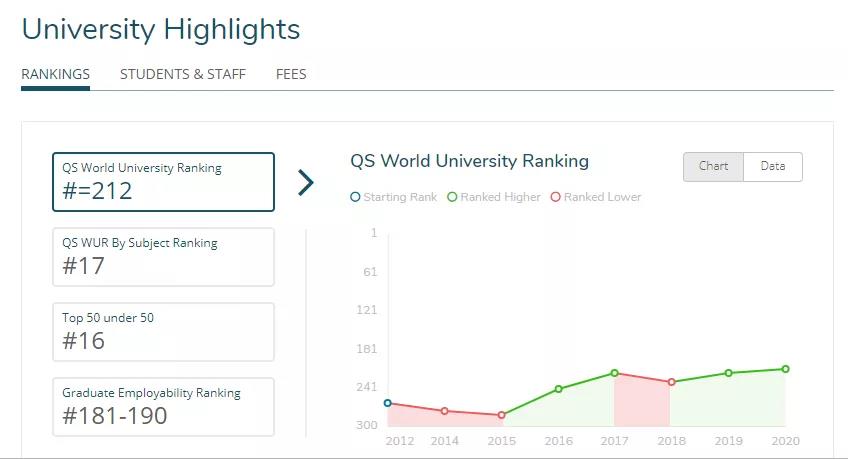This screenshot has width=848, height=459.
Task: Click the 241 y-axis label
Action: [367, 387]
